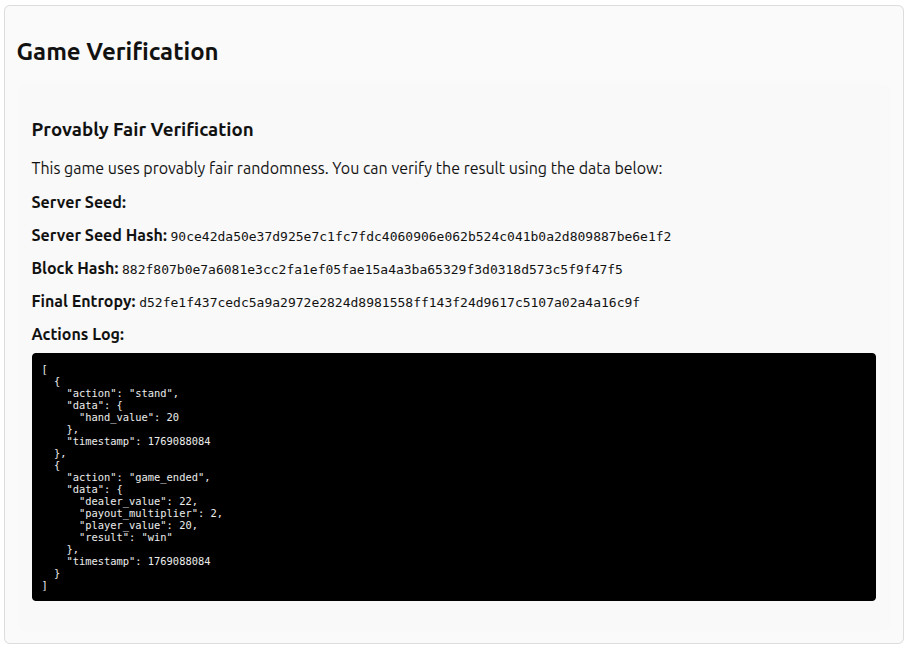Image resolution: width=909 pixels, height=648 pixels.
Task: Click the hand_value 20 line
Action: point(129,417)
